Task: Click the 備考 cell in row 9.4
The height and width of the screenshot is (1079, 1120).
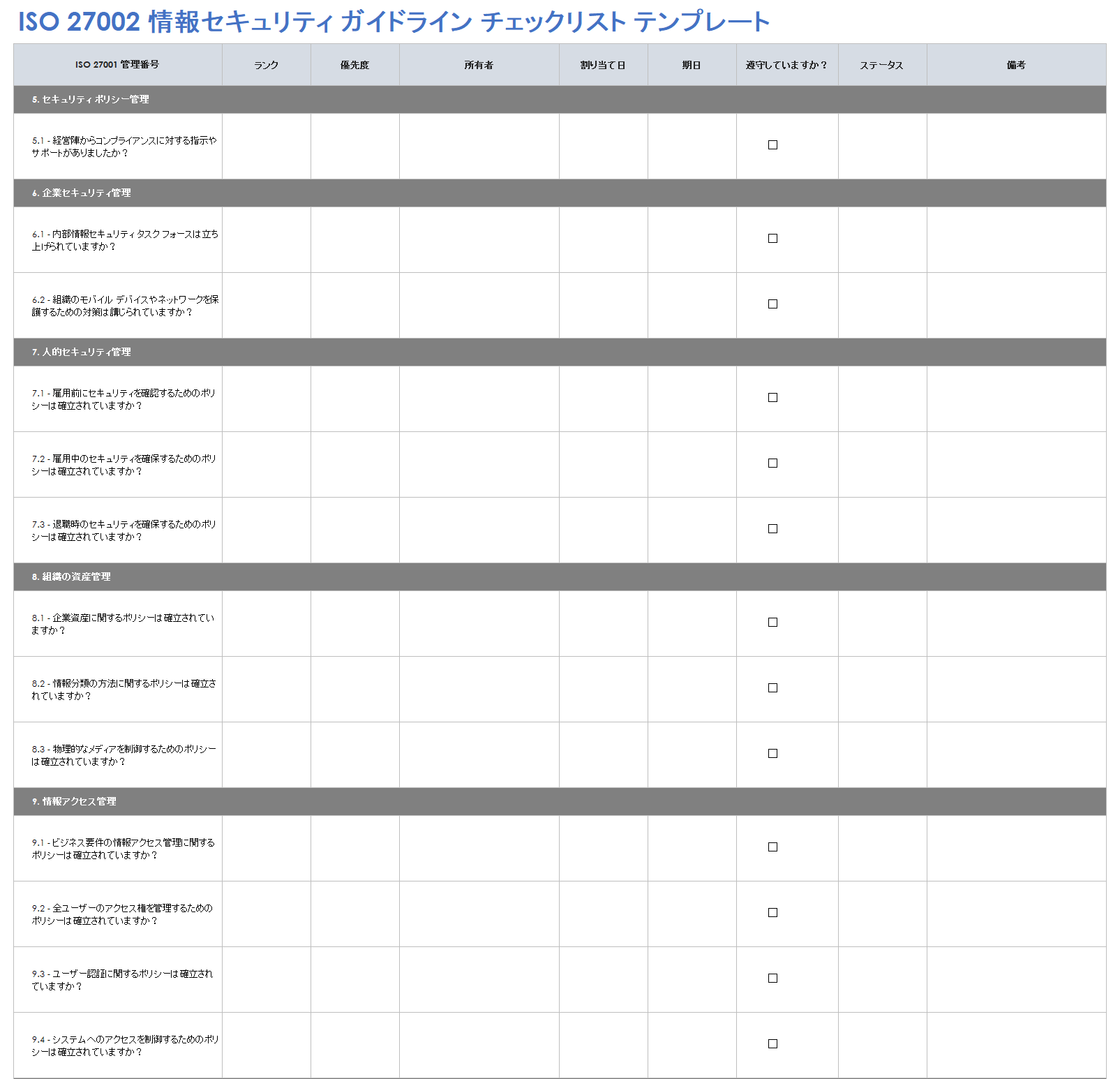Action: (x=1017, y=1045)
